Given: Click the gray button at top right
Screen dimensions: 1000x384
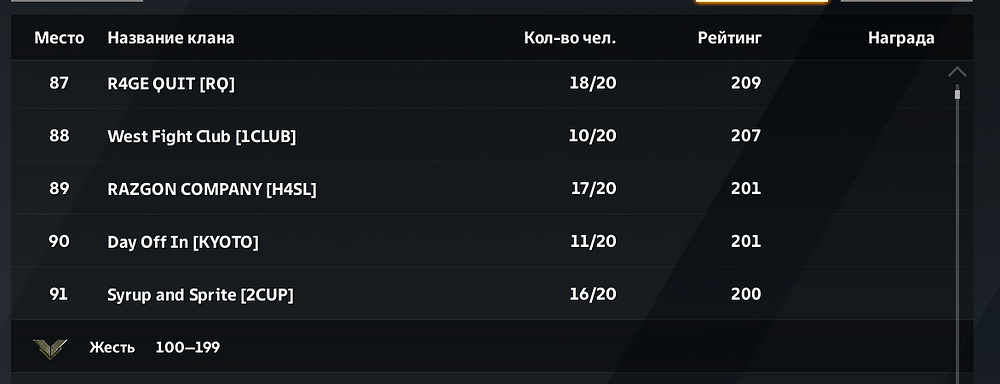Looking at the screenshot, I should coord(907,1).
